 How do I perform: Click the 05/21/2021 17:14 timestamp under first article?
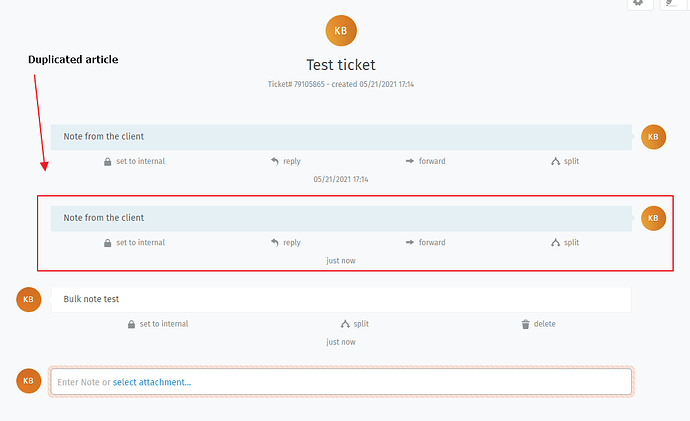coord(341,179)
